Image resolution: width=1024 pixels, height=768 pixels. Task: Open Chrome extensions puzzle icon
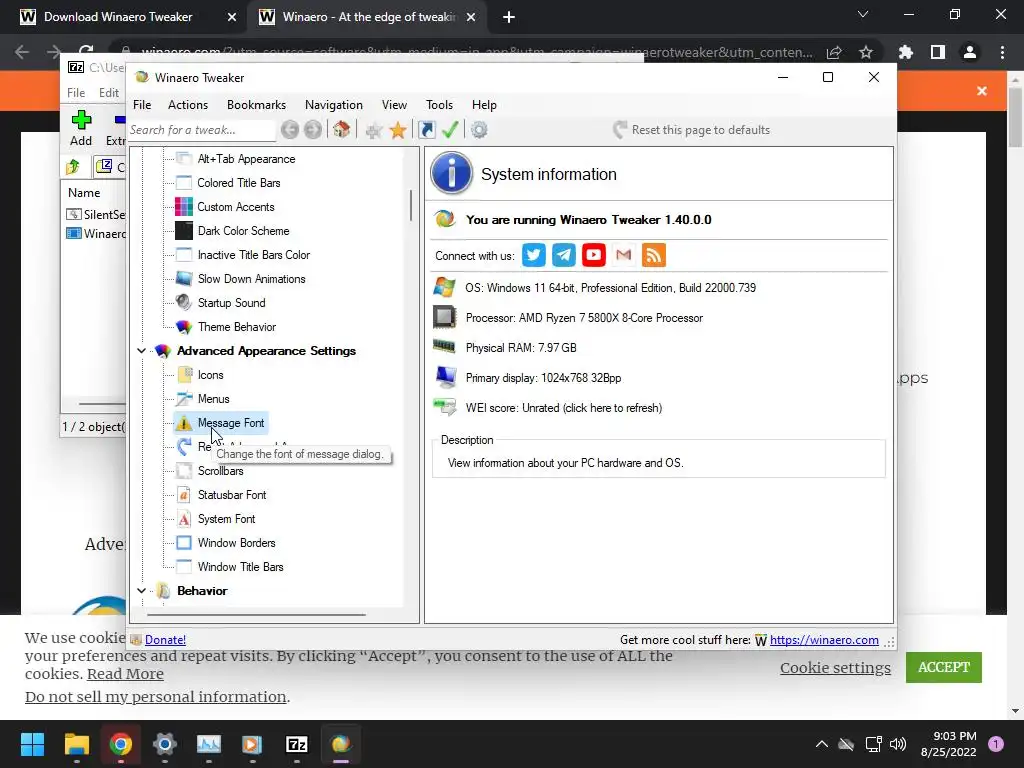[x=905, y=52]
